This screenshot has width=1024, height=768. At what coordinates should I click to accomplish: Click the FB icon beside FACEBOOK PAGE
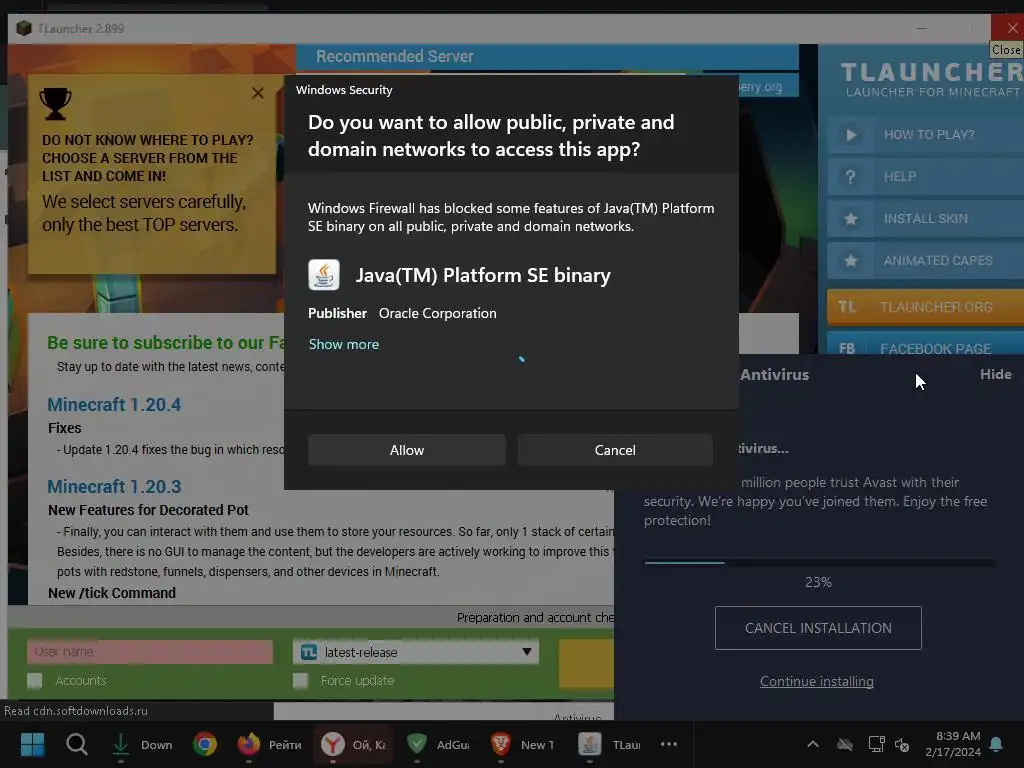pyautogui.click(x=847, y=348)
